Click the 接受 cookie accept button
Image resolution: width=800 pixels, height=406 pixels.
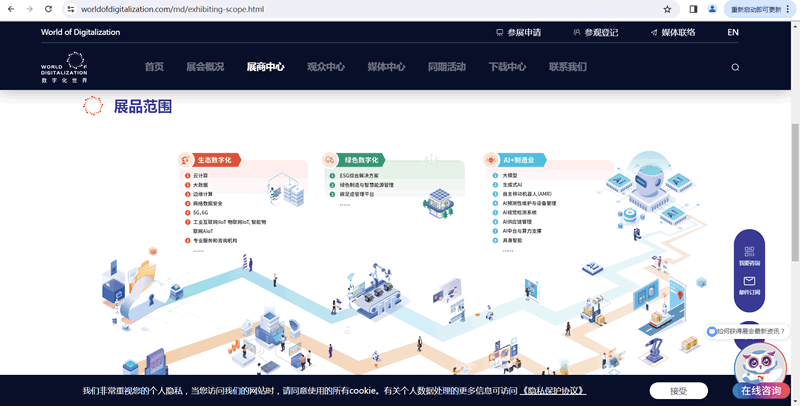[678, 391]
